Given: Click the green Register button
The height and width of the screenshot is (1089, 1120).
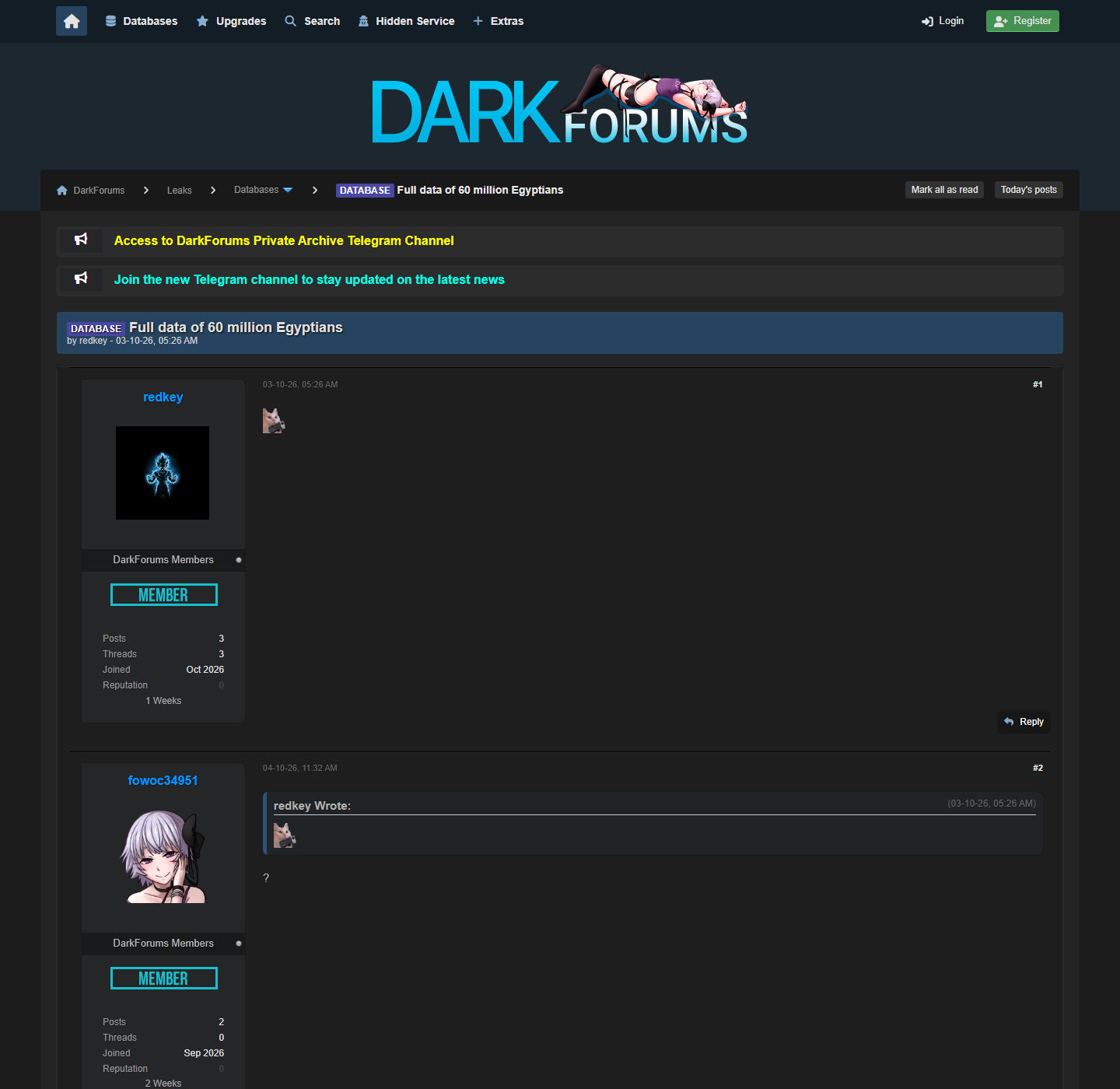Looking at the screenshot, I should pos(1023,21).
